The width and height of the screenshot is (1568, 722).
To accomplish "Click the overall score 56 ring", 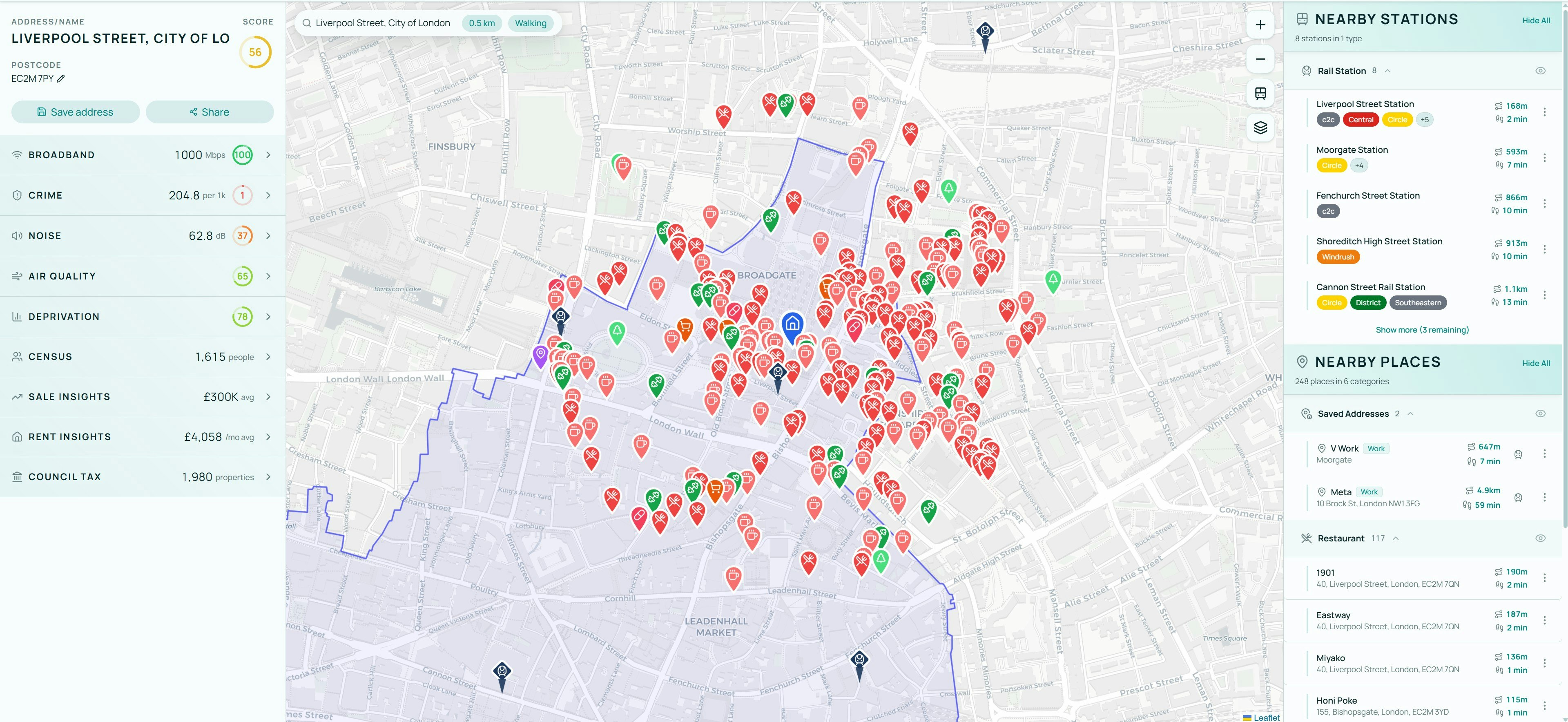I will tap(255, 52).
